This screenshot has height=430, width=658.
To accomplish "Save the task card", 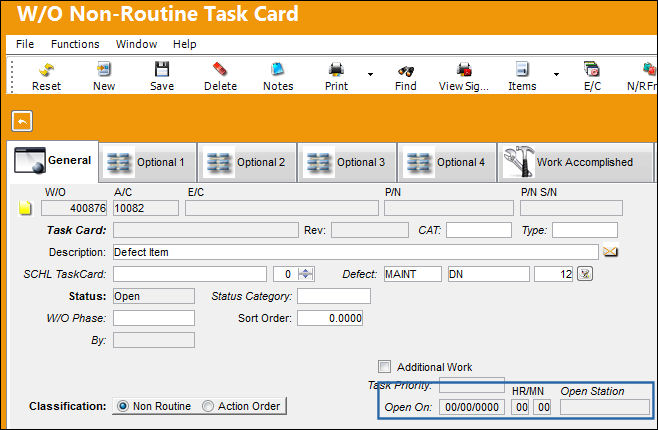I will 162,77.
